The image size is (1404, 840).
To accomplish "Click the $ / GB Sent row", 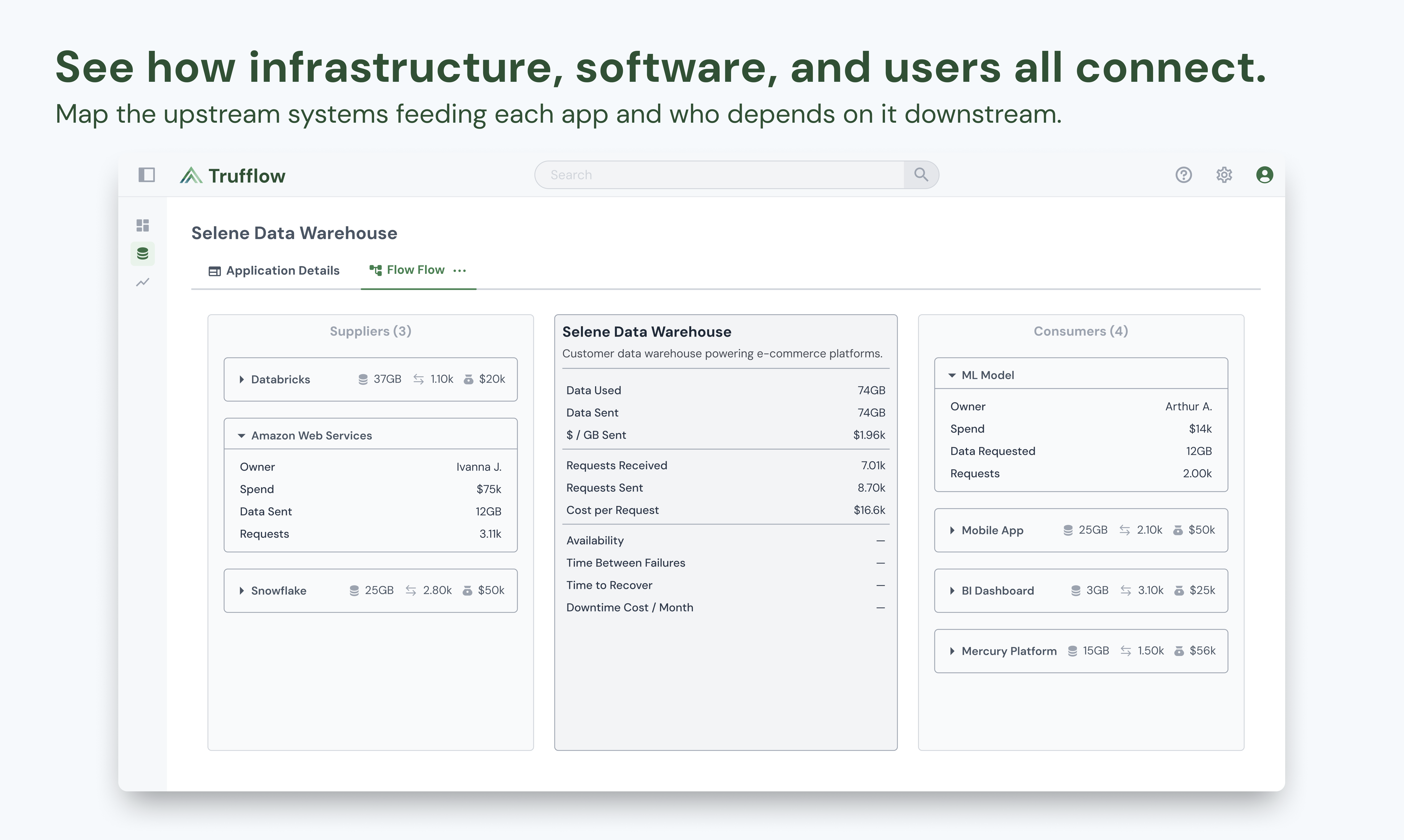I will point(726,435).
